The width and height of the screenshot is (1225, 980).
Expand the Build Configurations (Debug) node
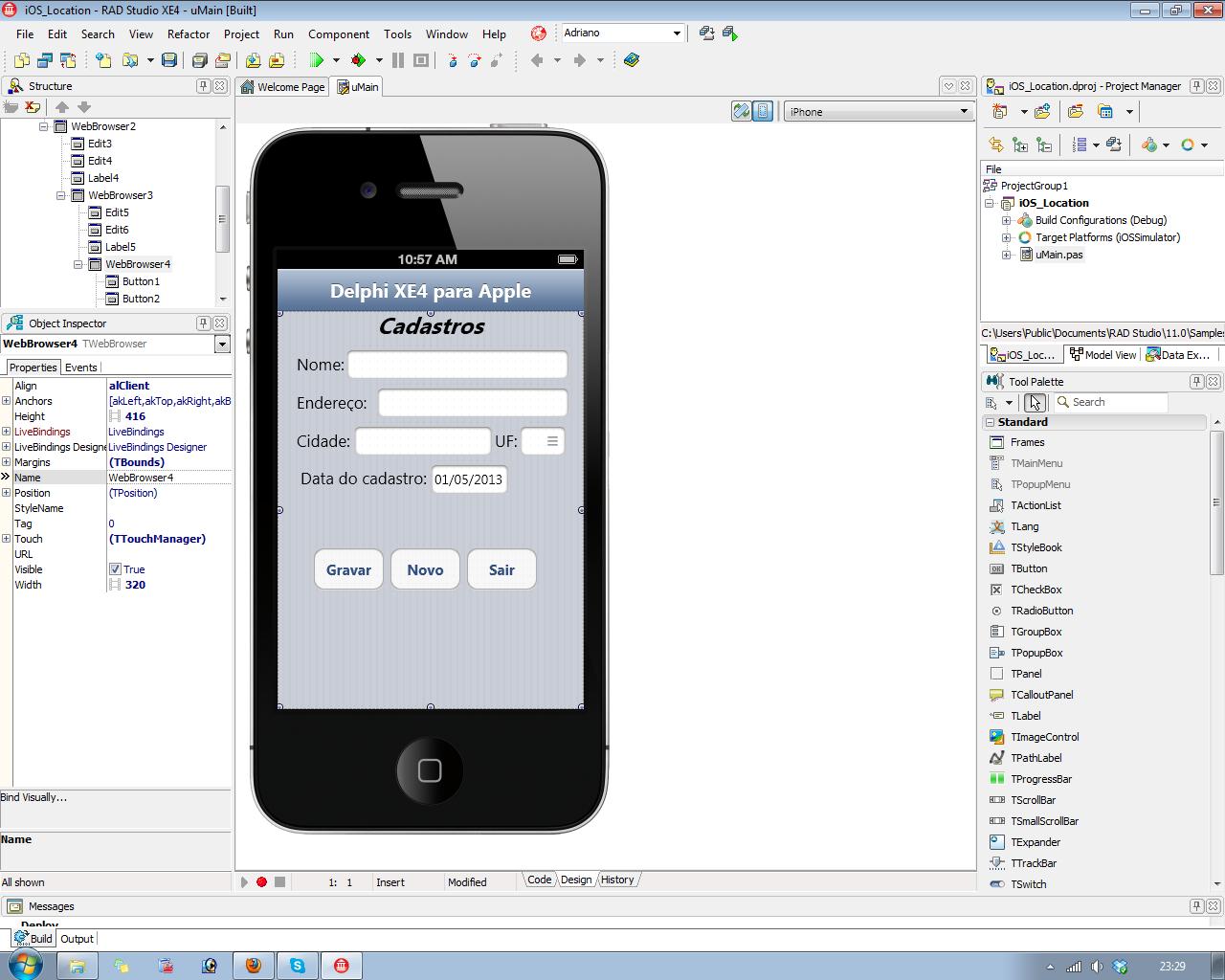[x=1006, y=220]
